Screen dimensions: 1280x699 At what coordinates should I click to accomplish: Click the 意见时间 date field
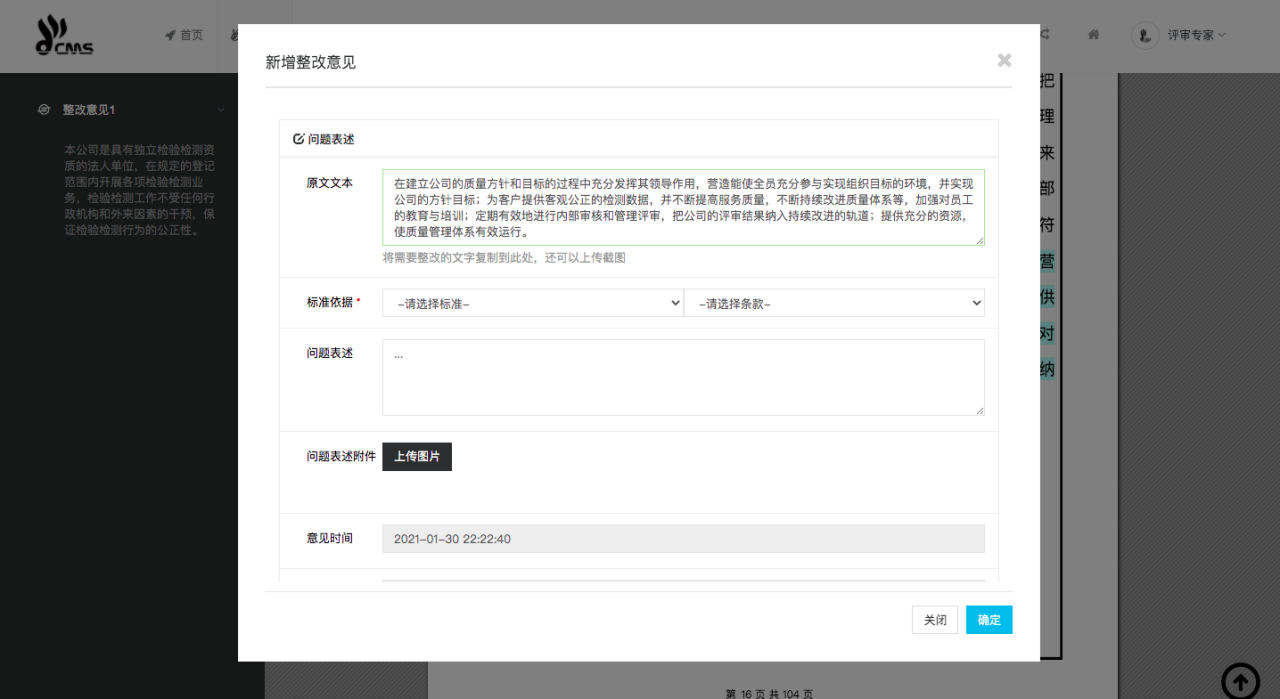[683, 539]
